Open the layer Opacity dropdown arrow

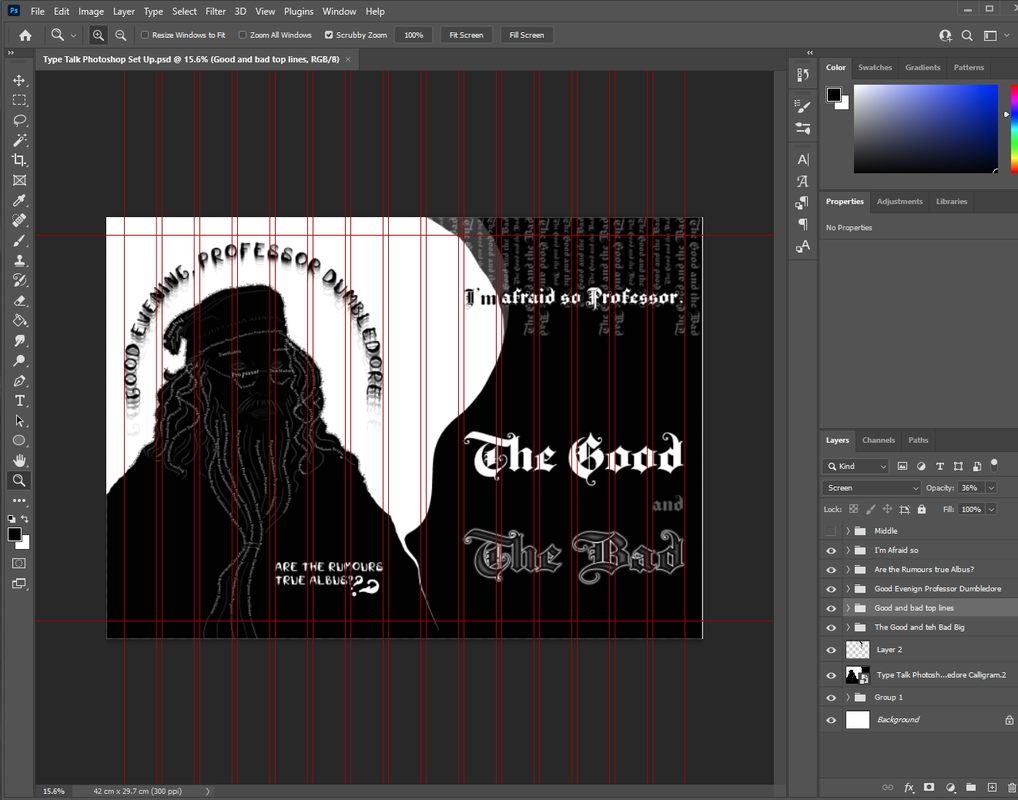(991, 488)
